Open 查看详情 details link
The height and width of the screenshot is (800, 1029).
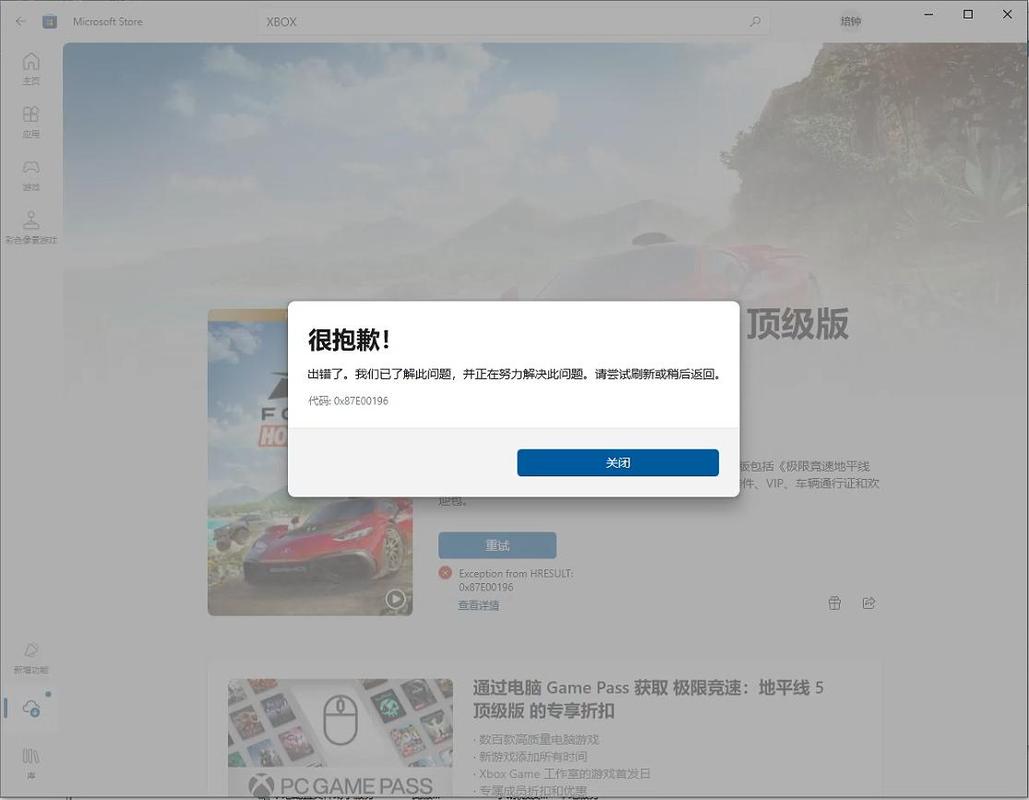(x=478, y=605)
